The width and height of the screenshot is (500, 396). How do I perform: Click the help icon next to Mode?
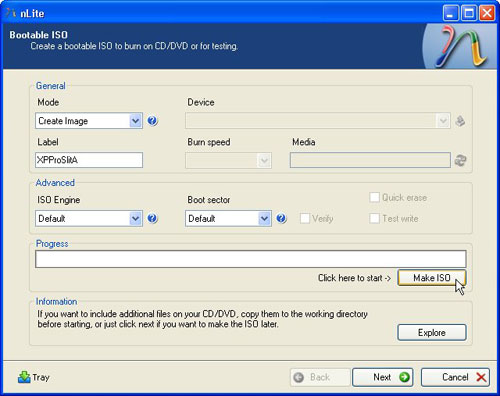[152, 121]
